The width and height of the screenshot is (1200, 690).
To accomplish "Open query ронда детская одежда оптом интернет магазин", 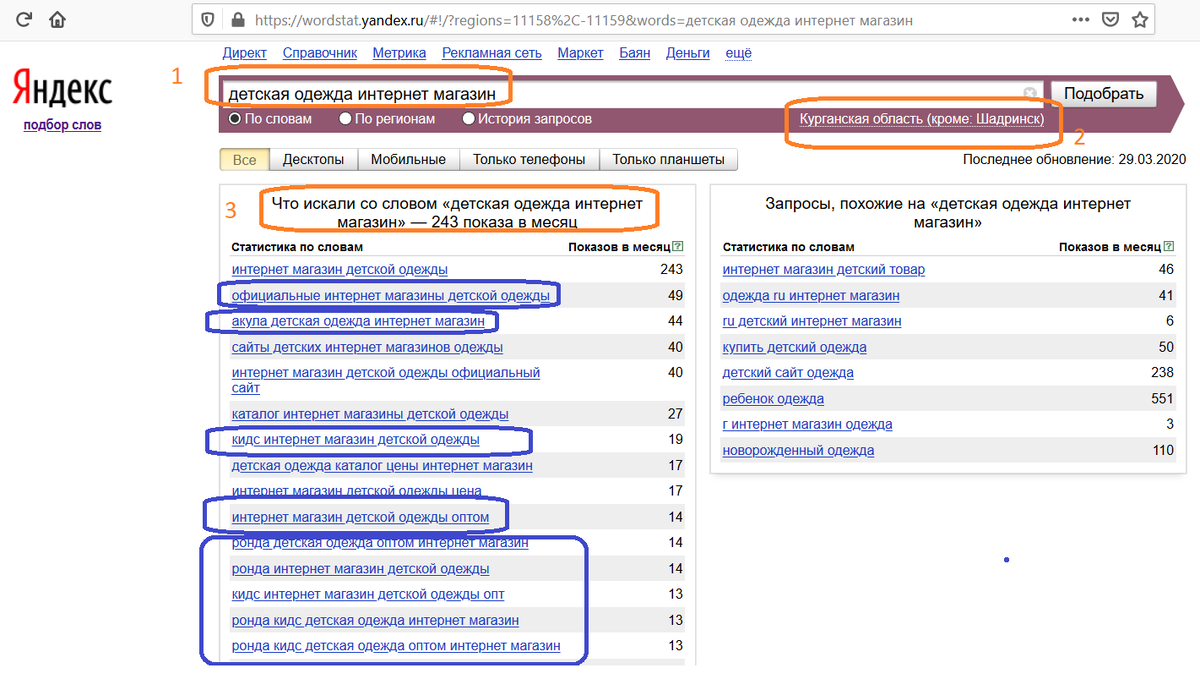I will (380, 542).
